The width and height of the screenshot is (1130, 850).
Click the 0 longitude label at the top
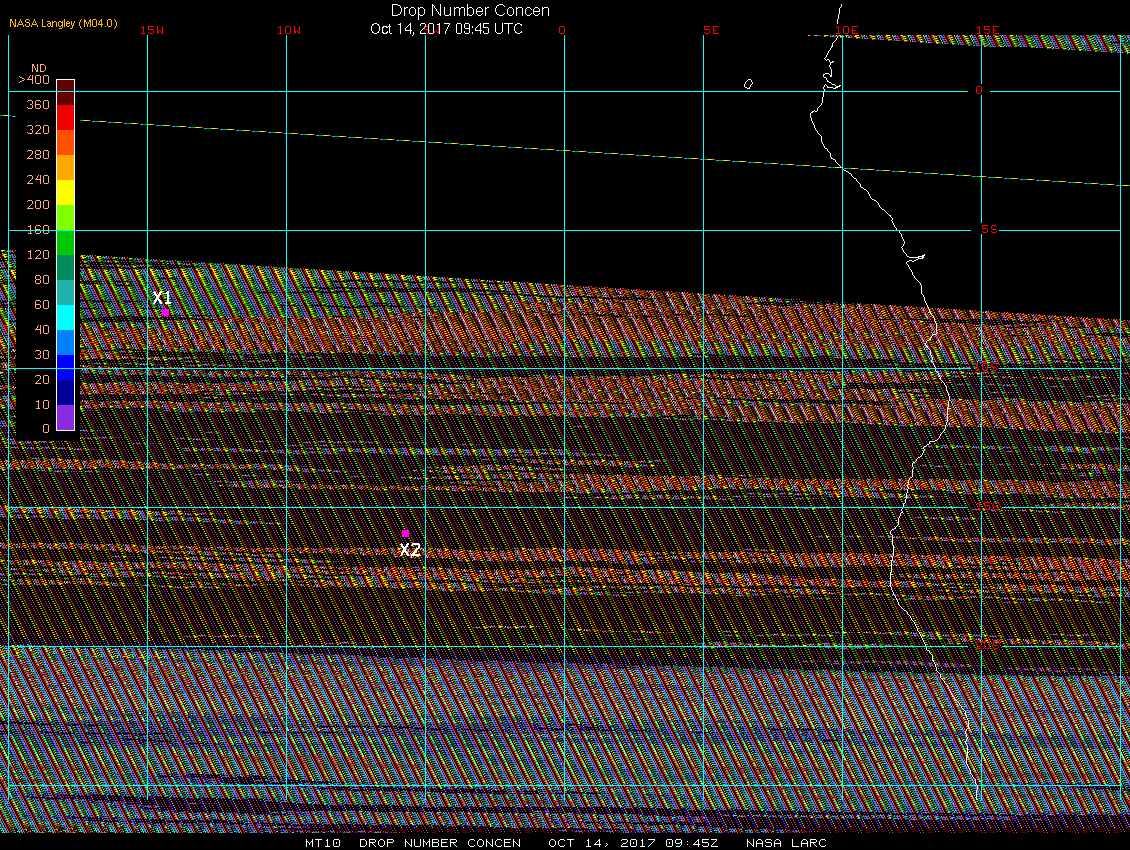562,30
